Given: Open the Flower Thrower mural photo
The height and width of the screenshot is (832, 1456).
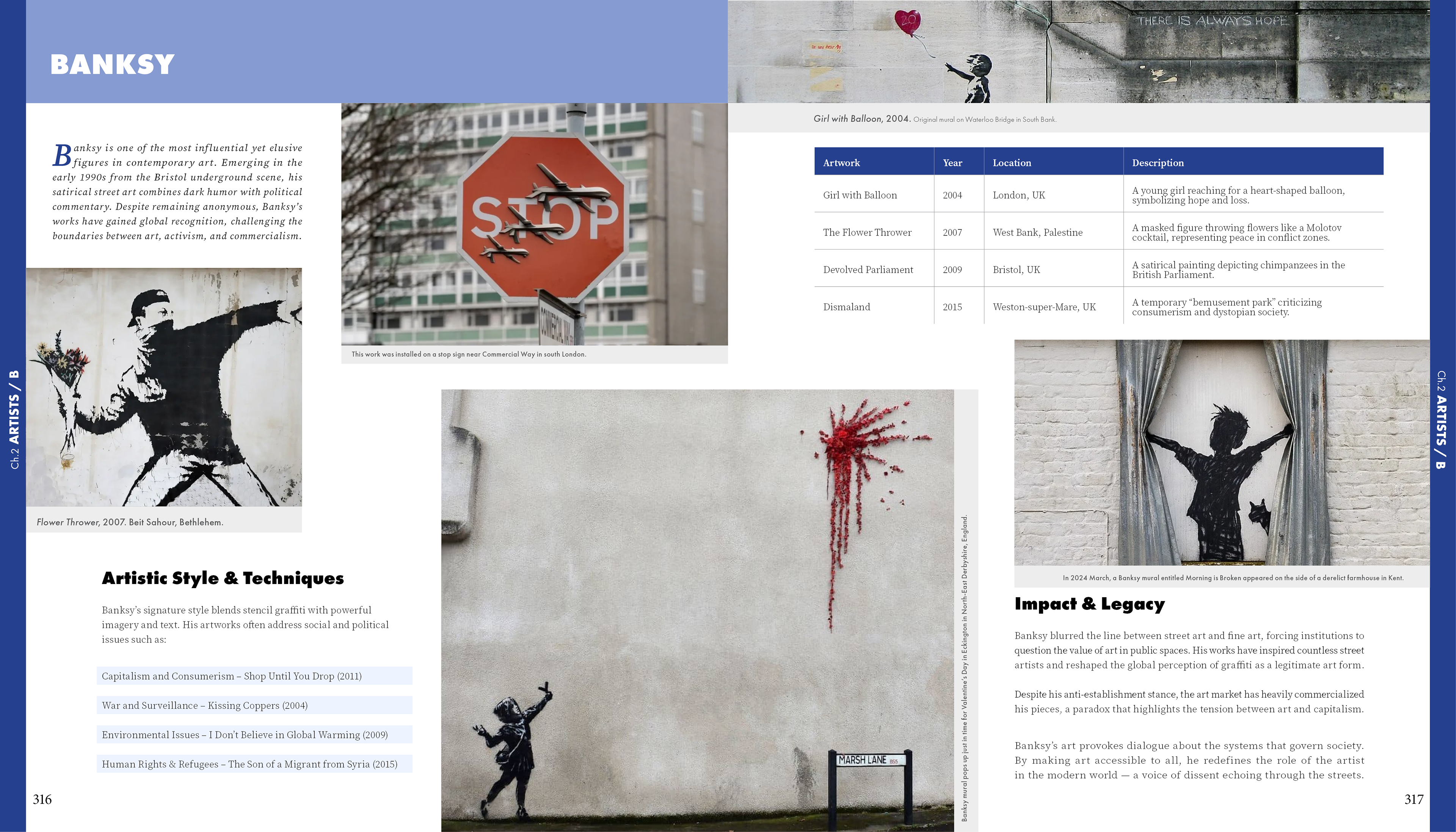Looking at the screenshot, I should (164, 387).
